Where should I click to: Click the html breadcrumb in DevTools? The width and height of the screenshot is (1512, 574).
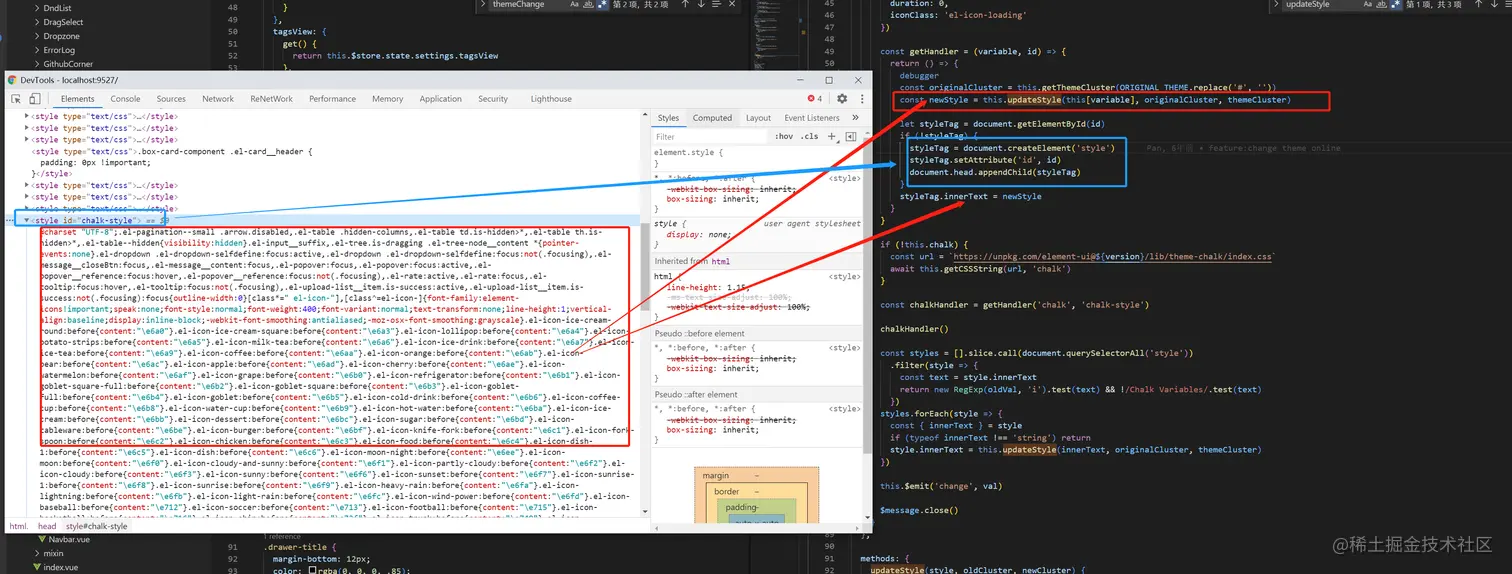[x=17, y=526]
